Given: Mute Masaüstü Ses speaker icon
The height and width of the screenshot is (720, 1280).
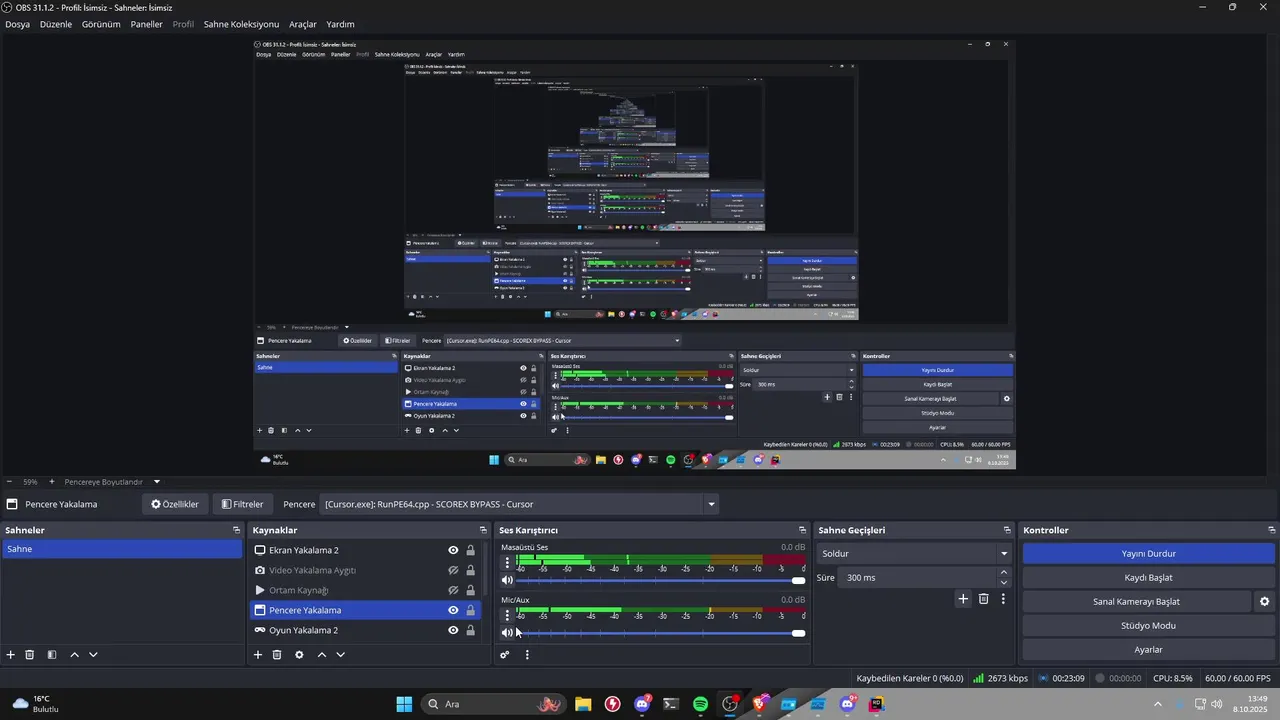Looking at the screenshot, I should coord(507,580).
